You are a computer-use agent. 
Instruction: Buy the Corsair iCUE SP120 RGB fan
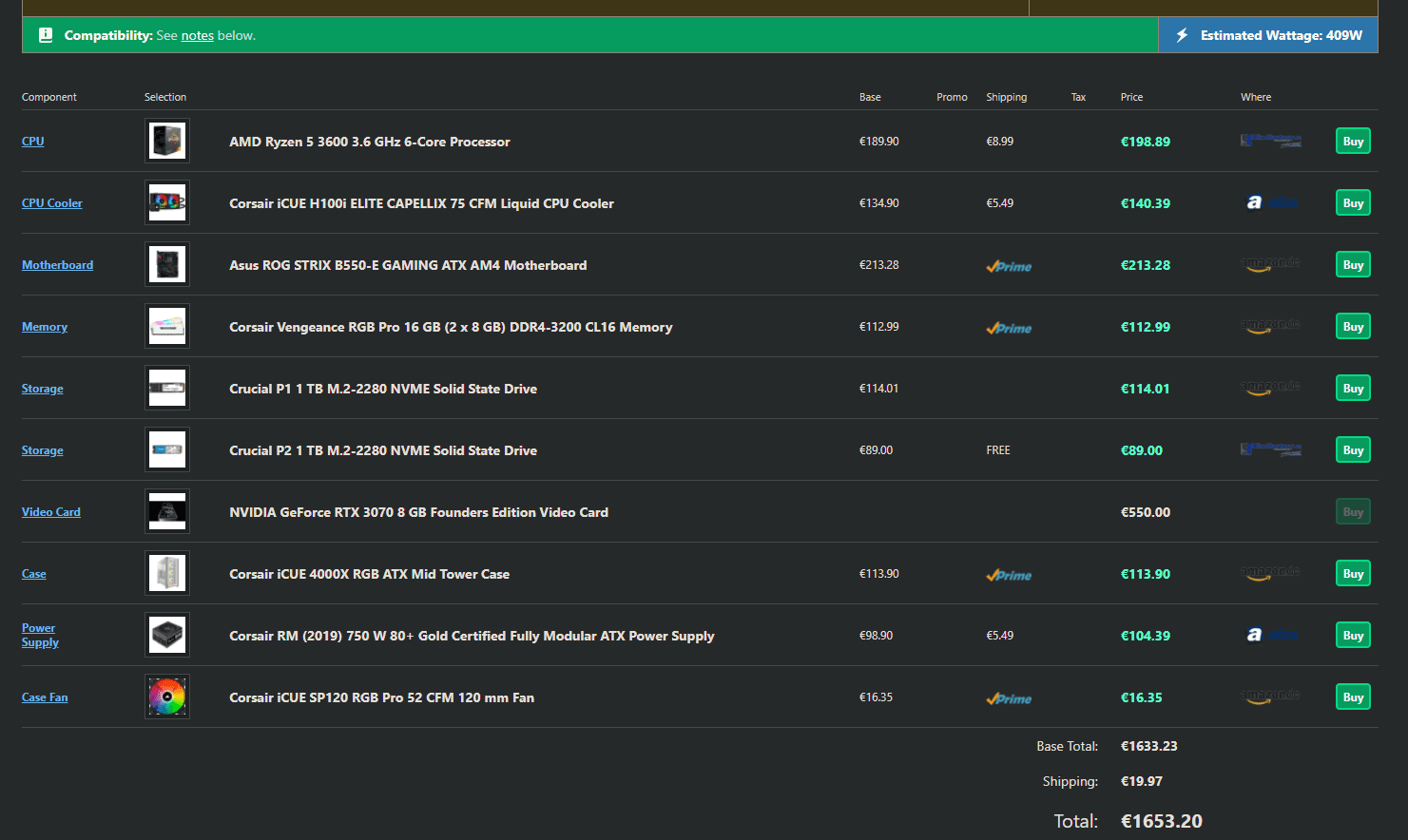point(1353,697)
